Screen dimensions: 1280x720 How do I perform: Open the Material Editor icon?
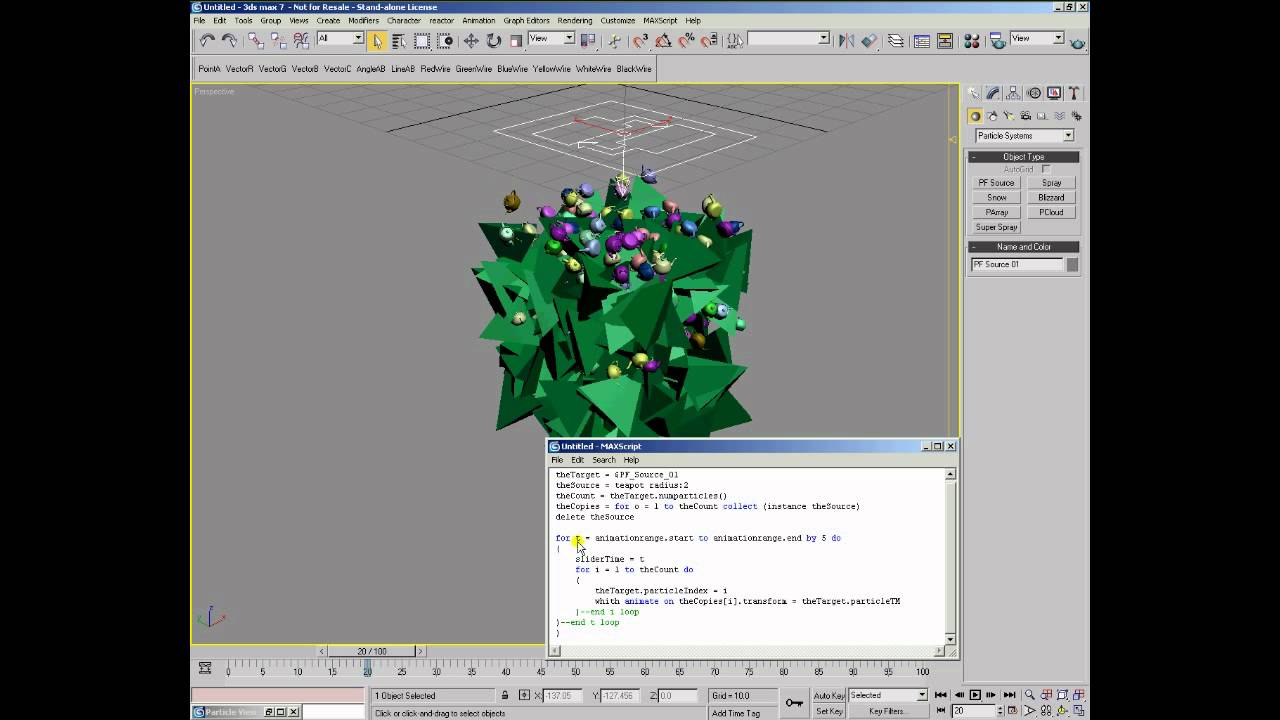coord(971,41)
